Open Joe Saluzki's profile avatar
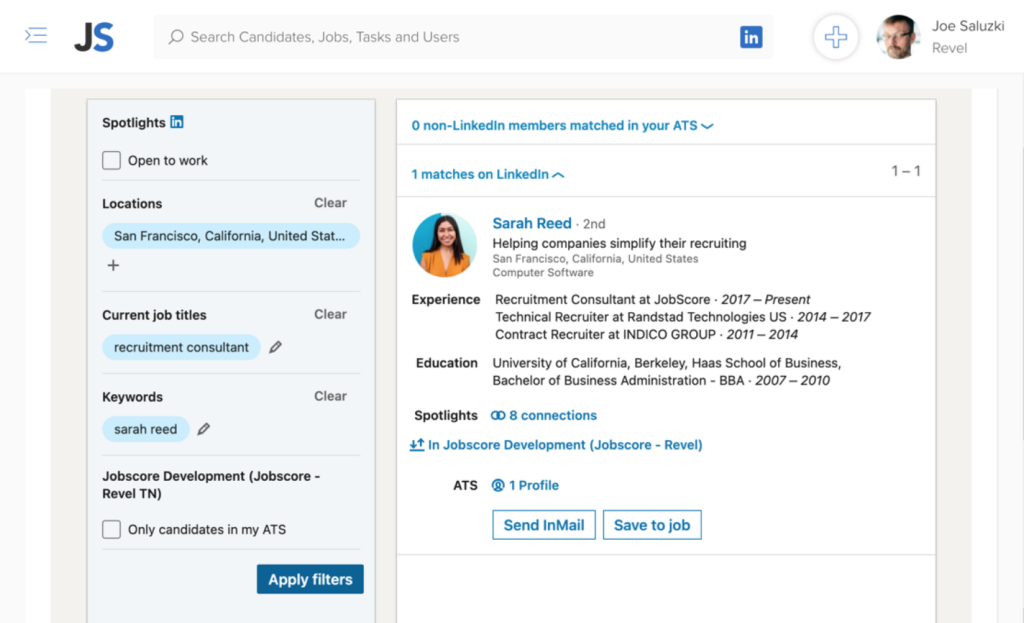 tap(899, 37)
